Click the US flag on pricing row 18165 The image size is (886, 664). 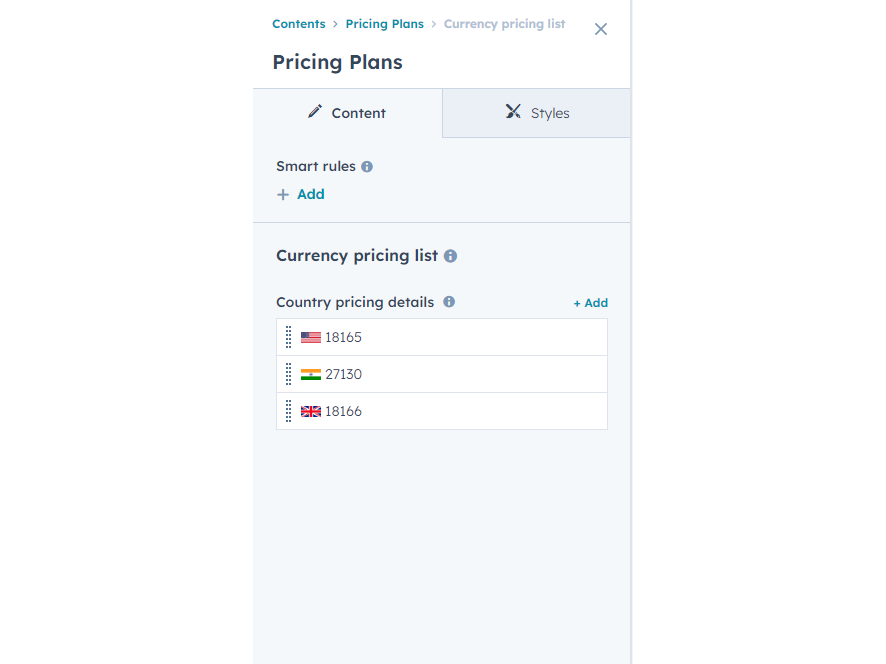coord(310,336)
